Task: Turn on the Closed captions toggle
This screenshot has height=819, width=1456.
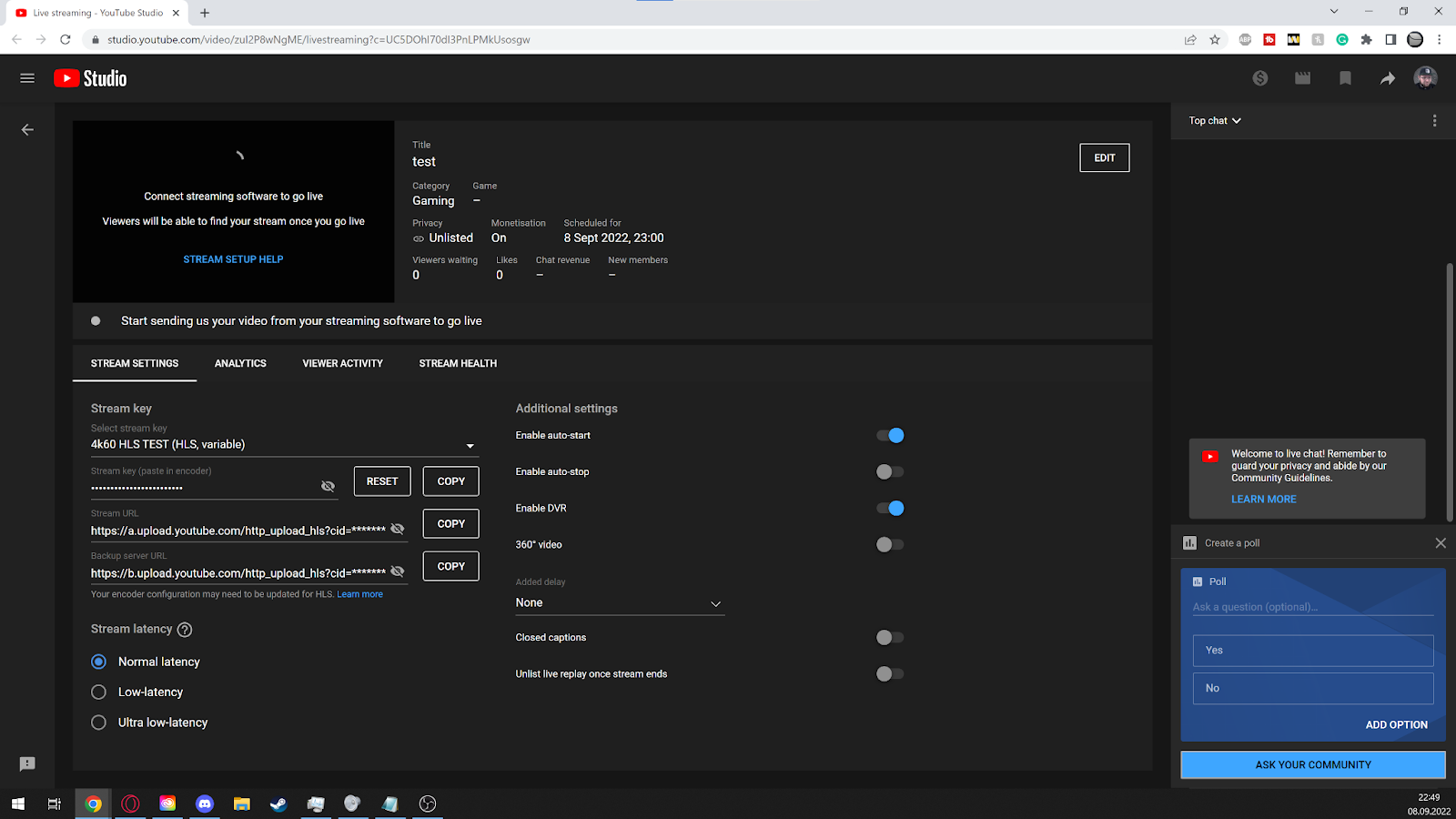Action: click(890, 638)
